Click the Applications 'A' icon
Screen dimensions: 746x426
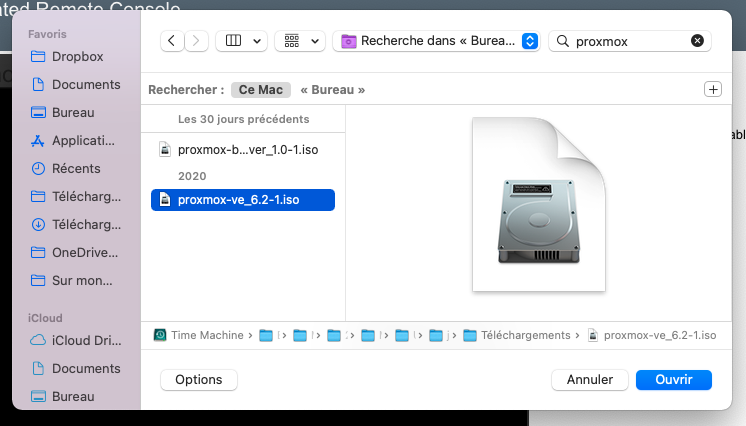click(x=38, y=141)
